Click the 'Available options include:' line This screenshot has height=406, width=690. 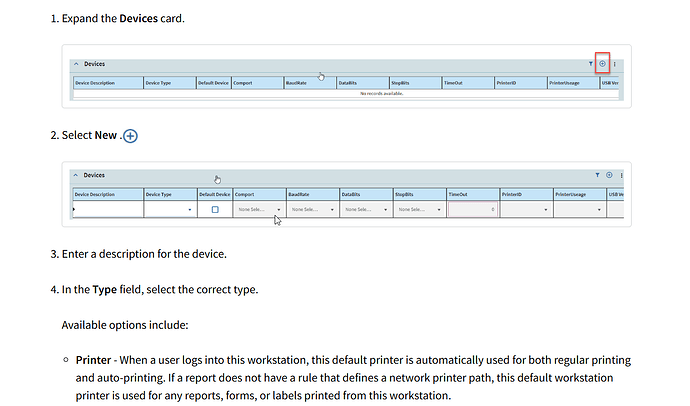click(125, 325)
